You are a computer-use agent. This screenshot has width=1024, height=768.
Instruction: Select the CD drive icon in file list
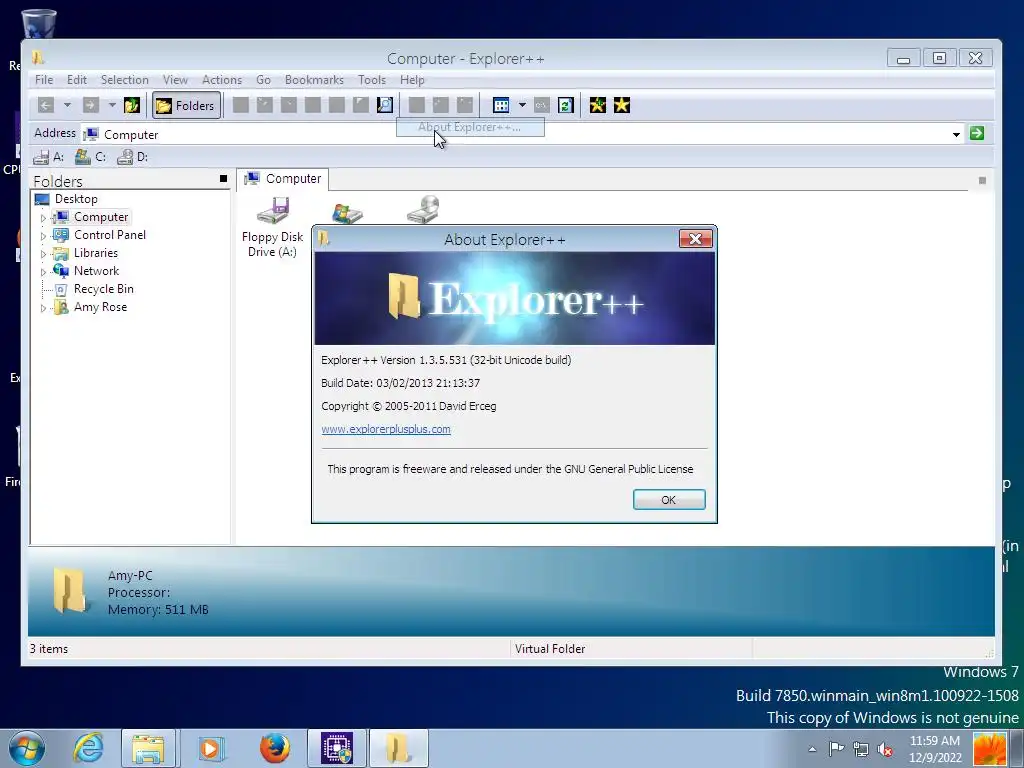[x=423, y=210]
